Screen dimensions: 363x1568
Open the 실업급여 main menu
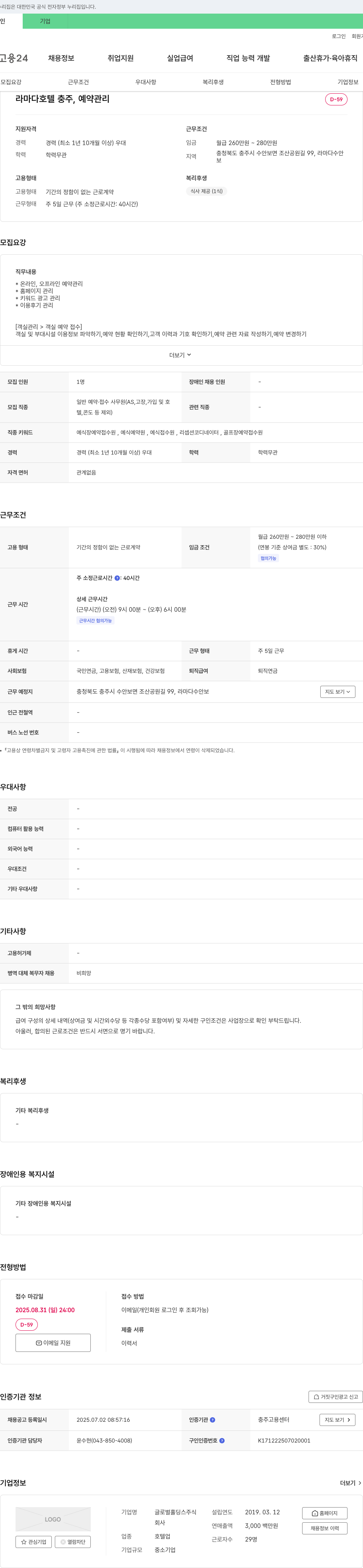(x=180, y=59)
